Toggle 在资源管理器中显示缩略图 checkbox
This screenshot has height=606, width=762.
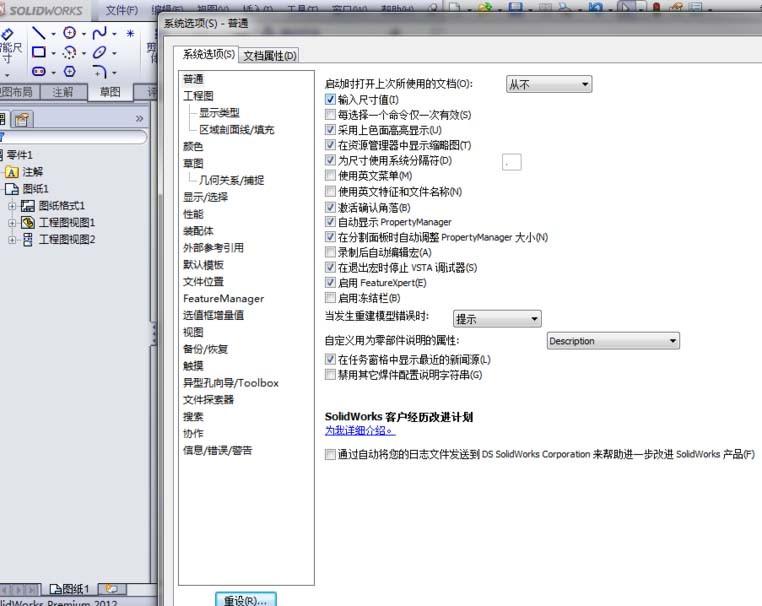(x=330, y=145)
